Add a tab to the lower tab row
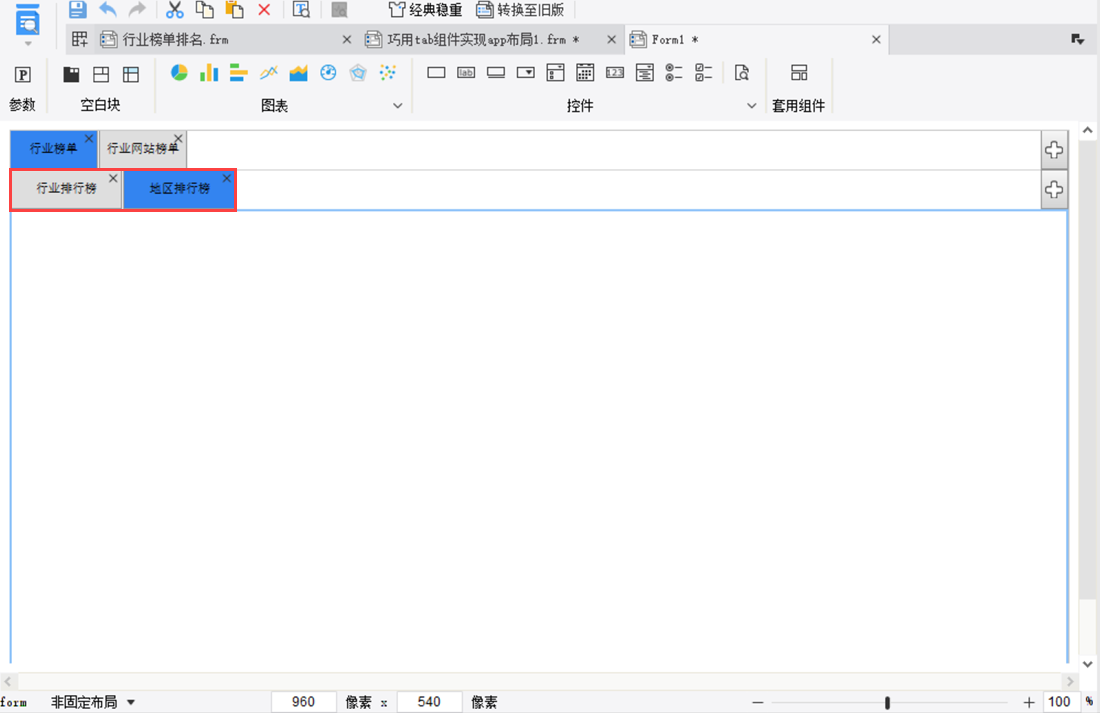Screen dimensions: 1100x713 click(x=1054, y=189)
